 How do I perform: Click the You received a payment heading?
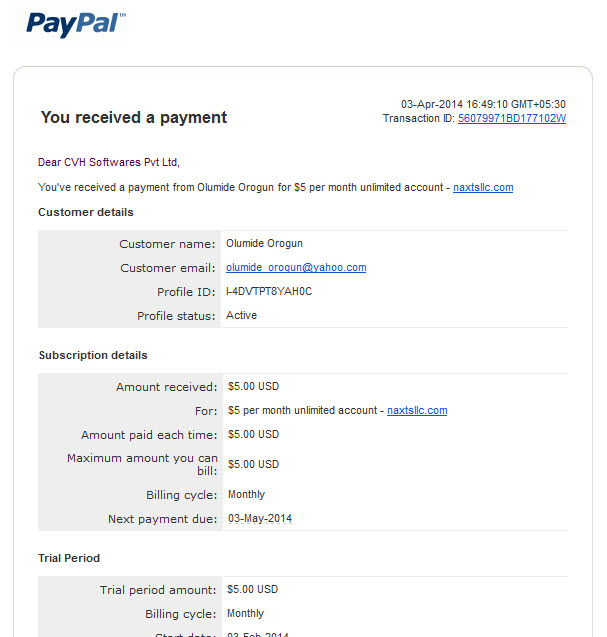[x=134, y=117]
